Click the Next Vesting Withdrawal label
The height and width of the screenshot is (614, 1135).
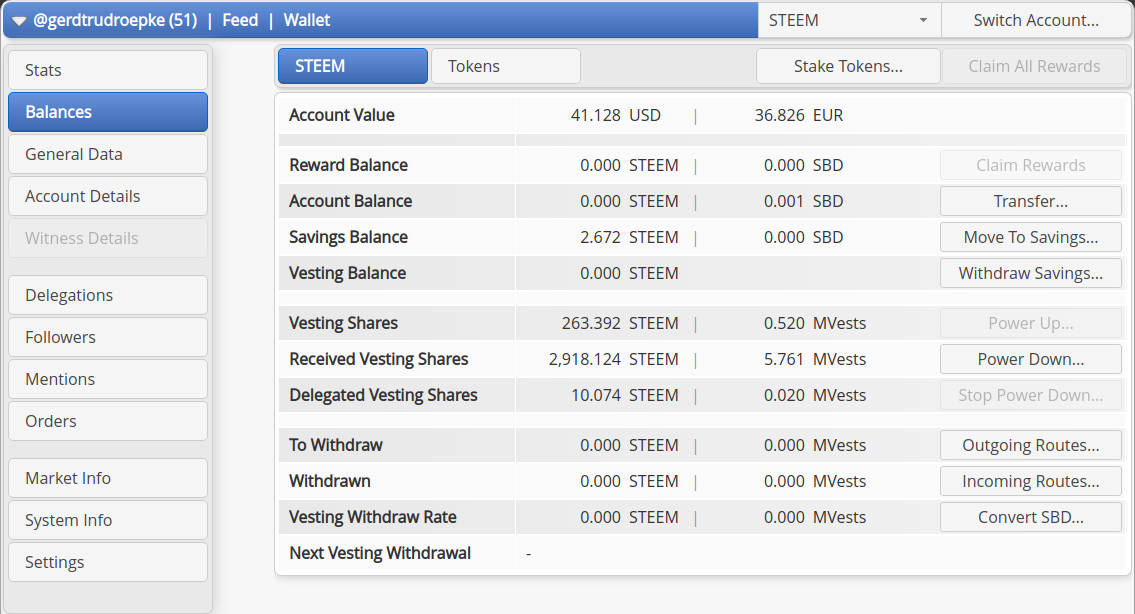pos(380,553)
